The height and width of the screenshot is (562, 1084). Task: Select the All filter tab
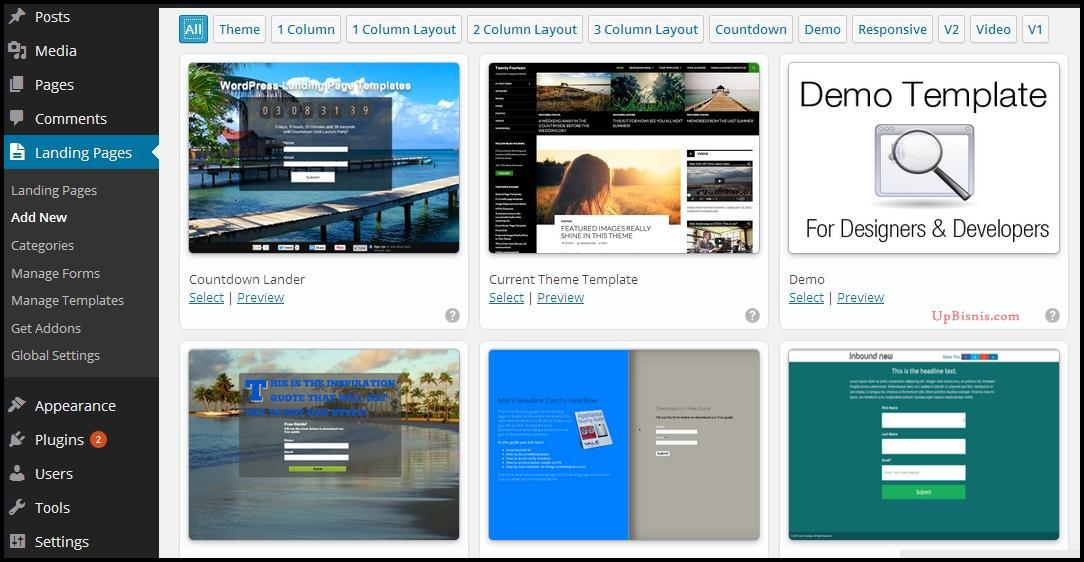(193, 29)
